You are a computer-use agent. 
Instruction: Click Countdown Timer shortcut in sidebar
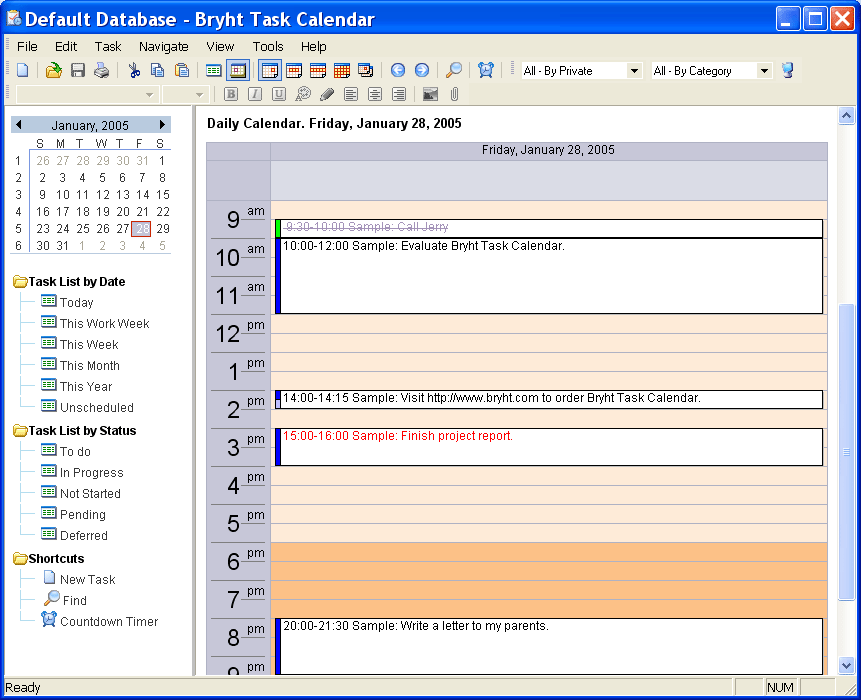click(x=109, y=621)
